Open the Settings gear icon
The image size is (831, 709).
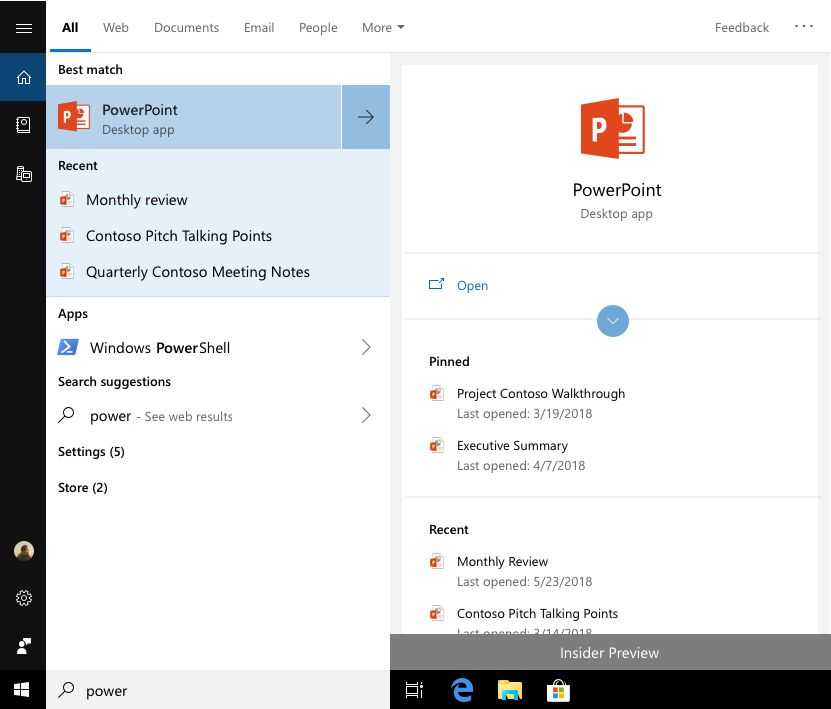coord(23,598)
